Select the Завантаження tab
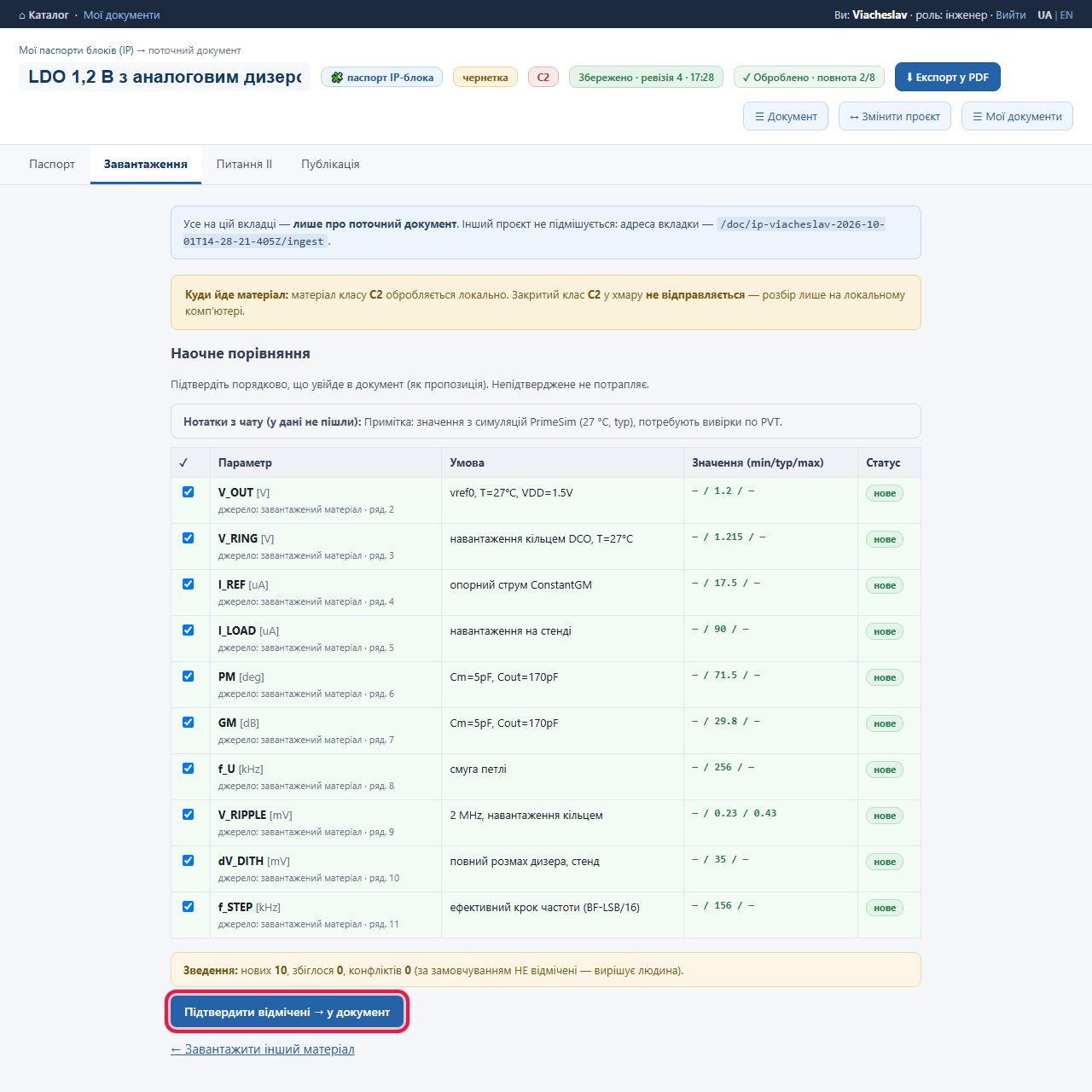Image resolution: width=1092 pixels, height=1092 pixels. [146, 164]
